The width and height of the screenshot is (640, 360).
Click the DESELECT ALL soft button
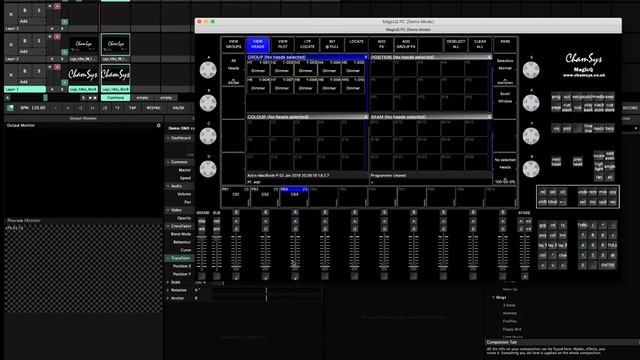pos(456,44)
